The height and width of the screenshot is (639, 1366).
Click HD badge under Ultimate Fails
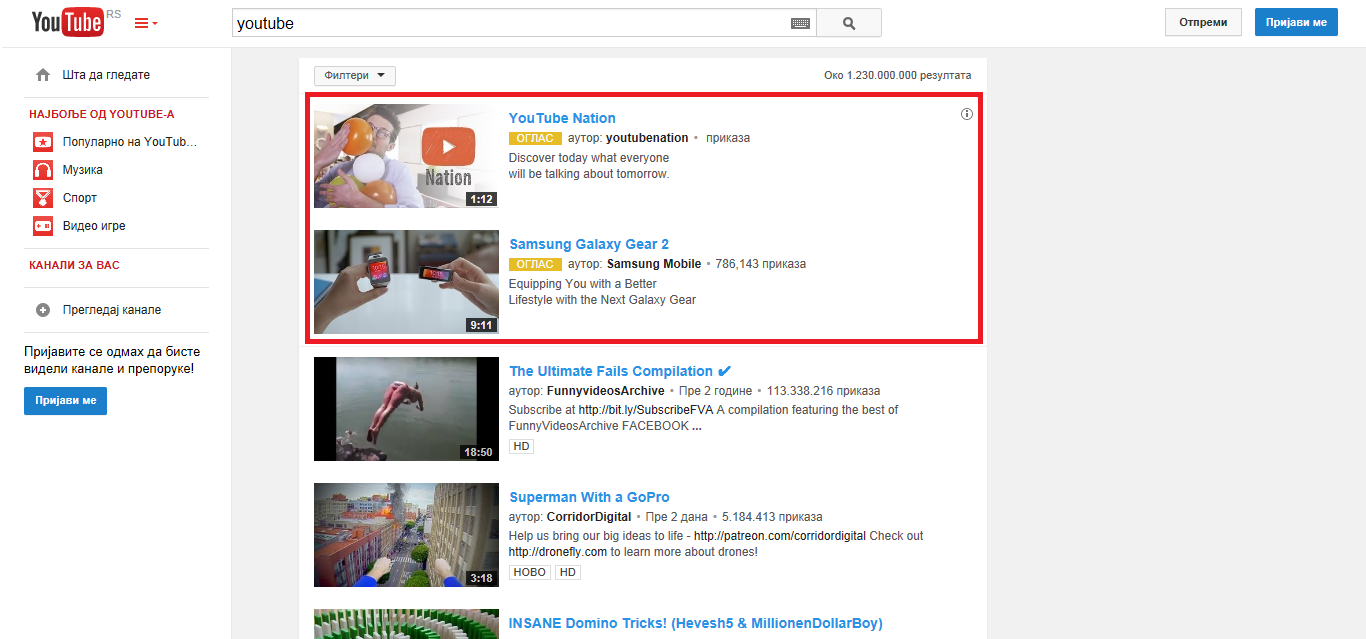(x=521, y=447)
